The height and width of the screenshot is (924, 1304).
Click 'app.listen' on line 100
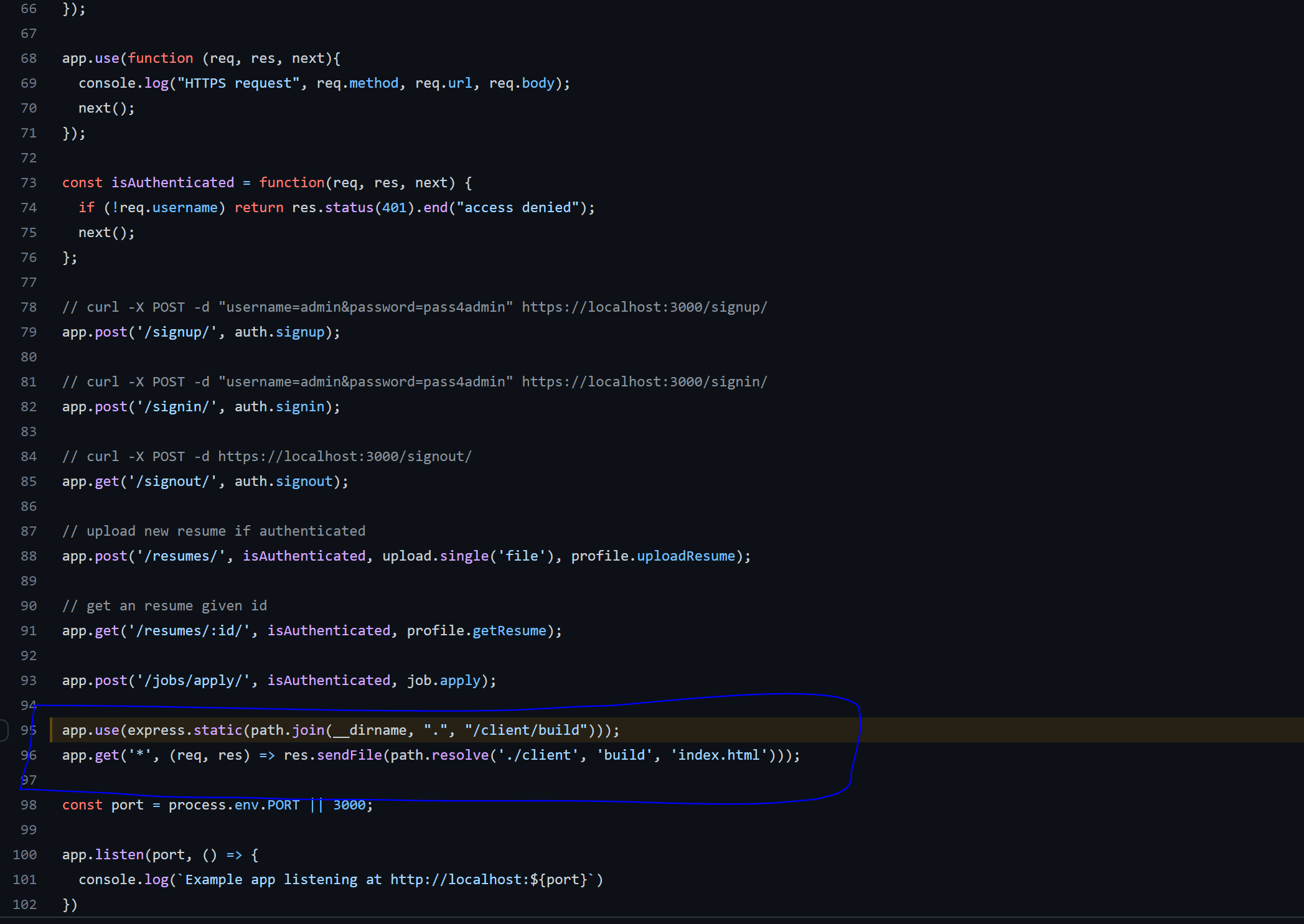pyautogui.click(x=103, y=855)
